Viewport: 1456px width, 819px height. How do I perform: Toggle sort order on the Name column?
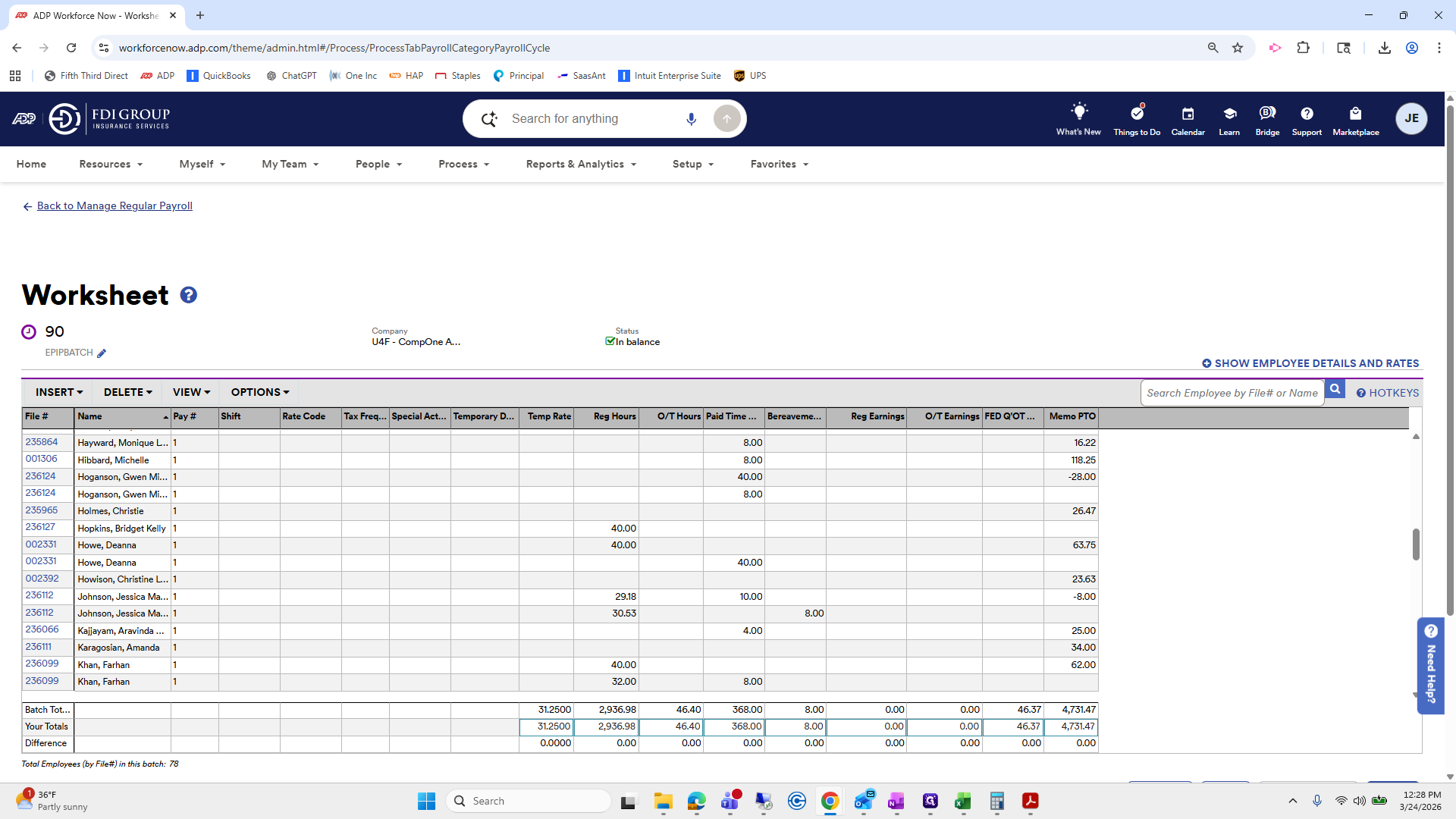tap(121, 416)
